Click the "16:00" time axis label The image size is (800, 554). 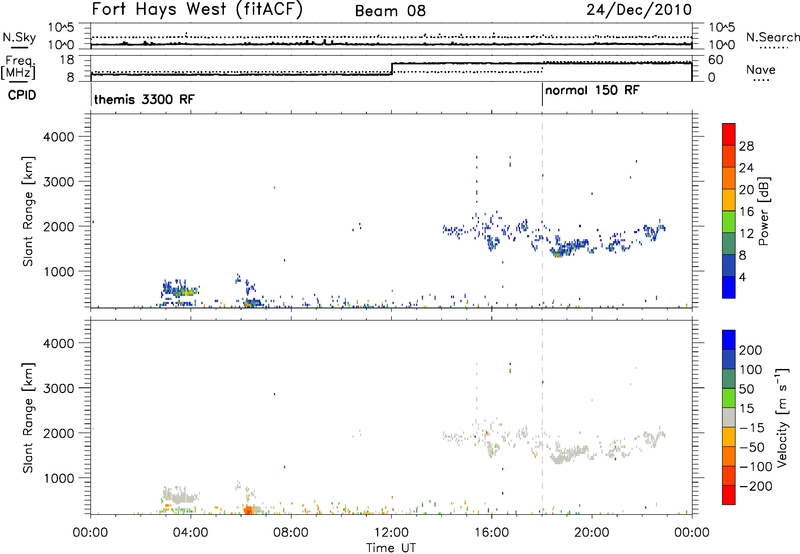click(x=491, y=533)
